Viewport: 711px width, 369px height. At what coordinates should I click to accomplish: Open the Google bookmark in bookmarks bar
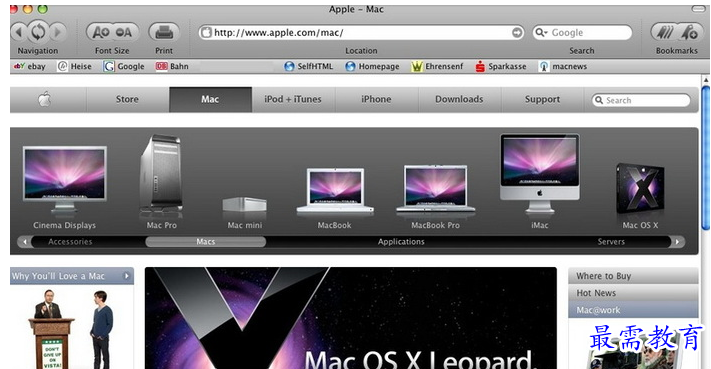[124, 66]
